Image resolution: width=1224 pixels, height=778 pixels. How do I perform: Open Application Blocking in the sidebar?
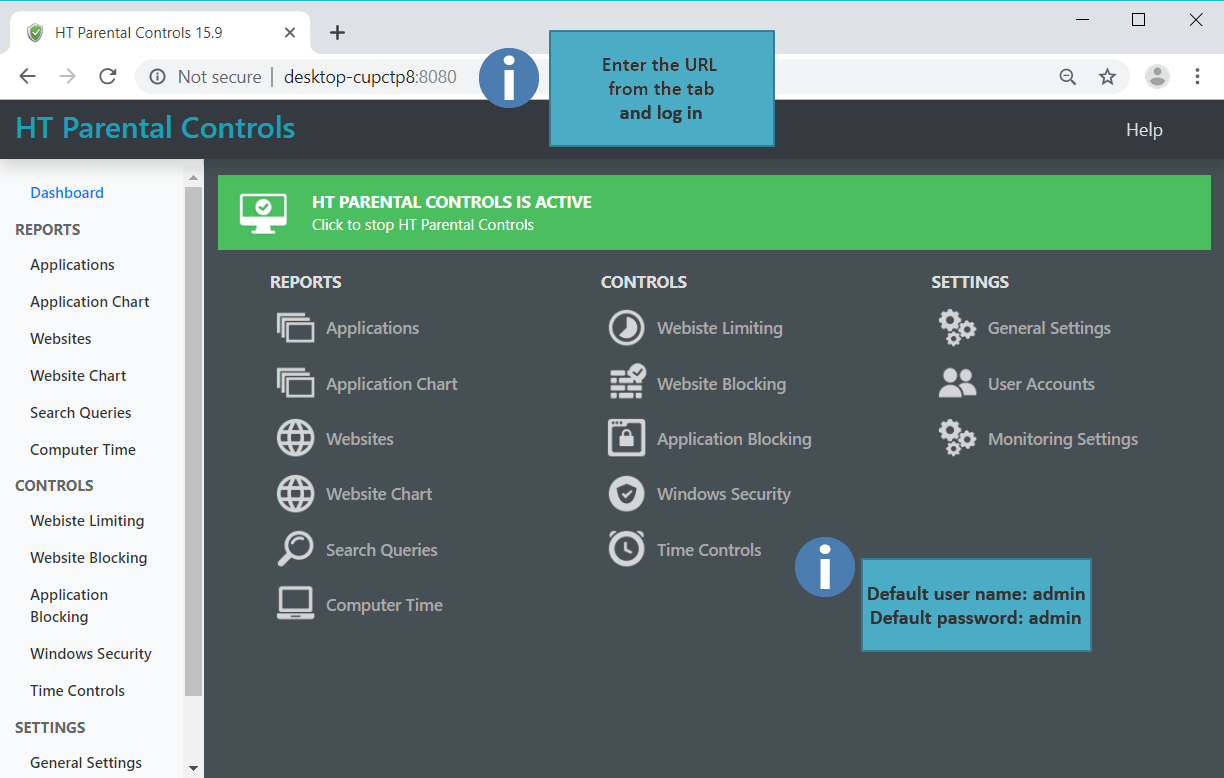pos(69,606)
